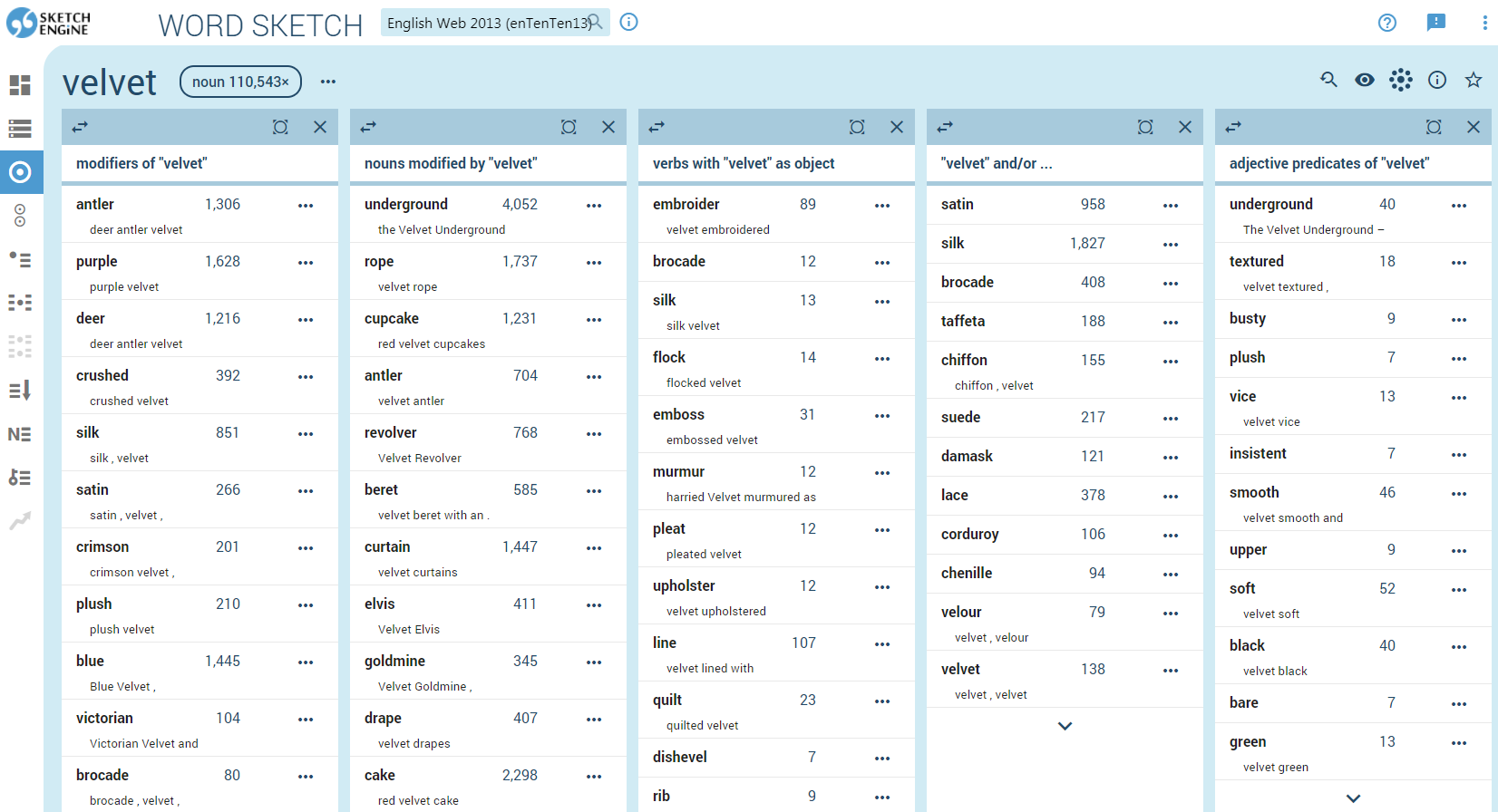Open the visualization dots-circle icon
Image resolution: width=1498 pixels, height=812 pixels.
click(1401, 81)
